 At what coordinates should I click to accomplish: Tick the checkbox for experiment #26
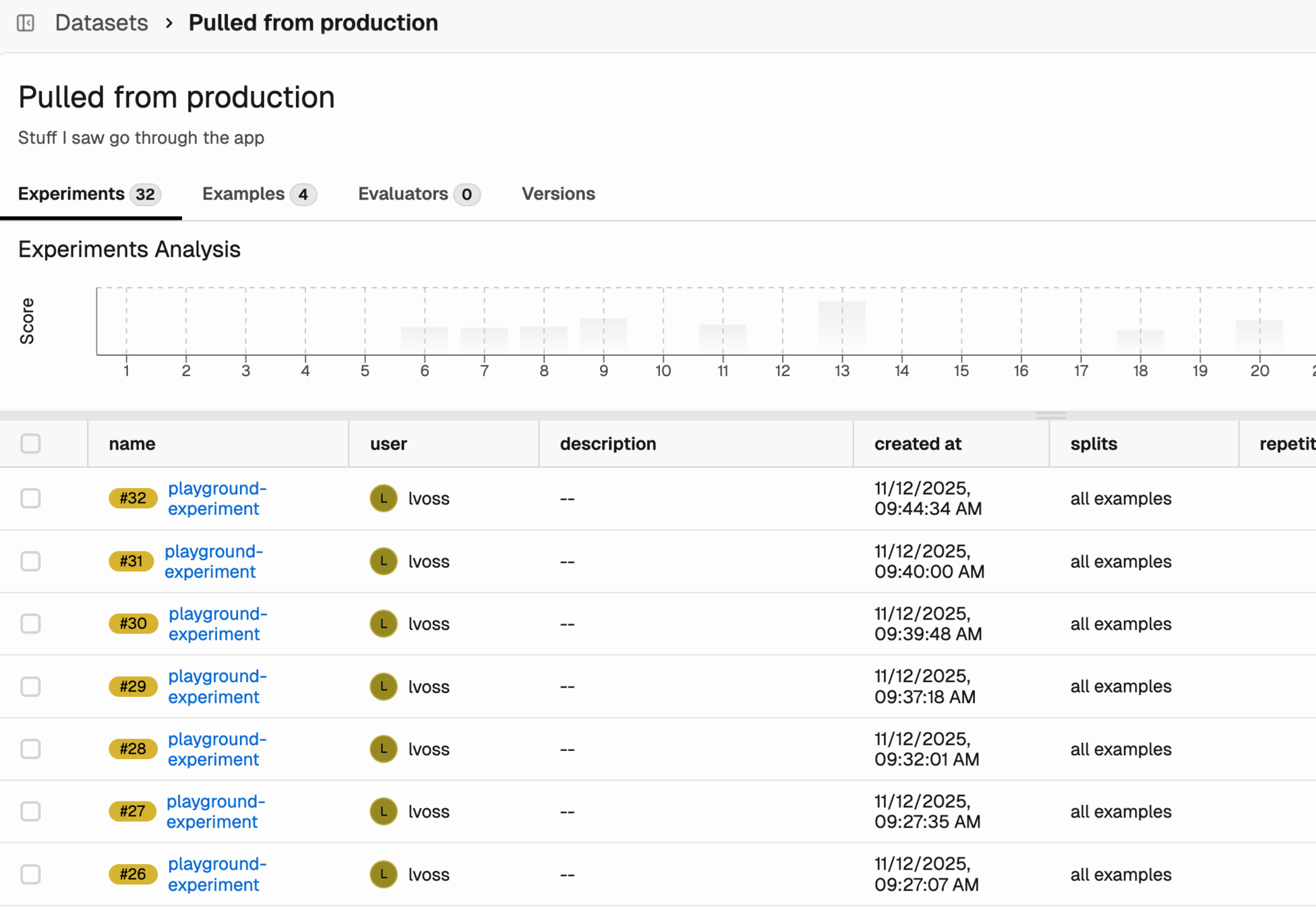30,874
